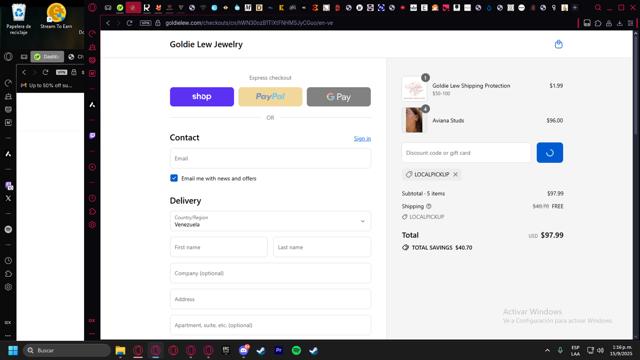Screen dimensions: 640x360
Task: Open Settings gear in the pink sidebar
Action: tap(92, 225)
